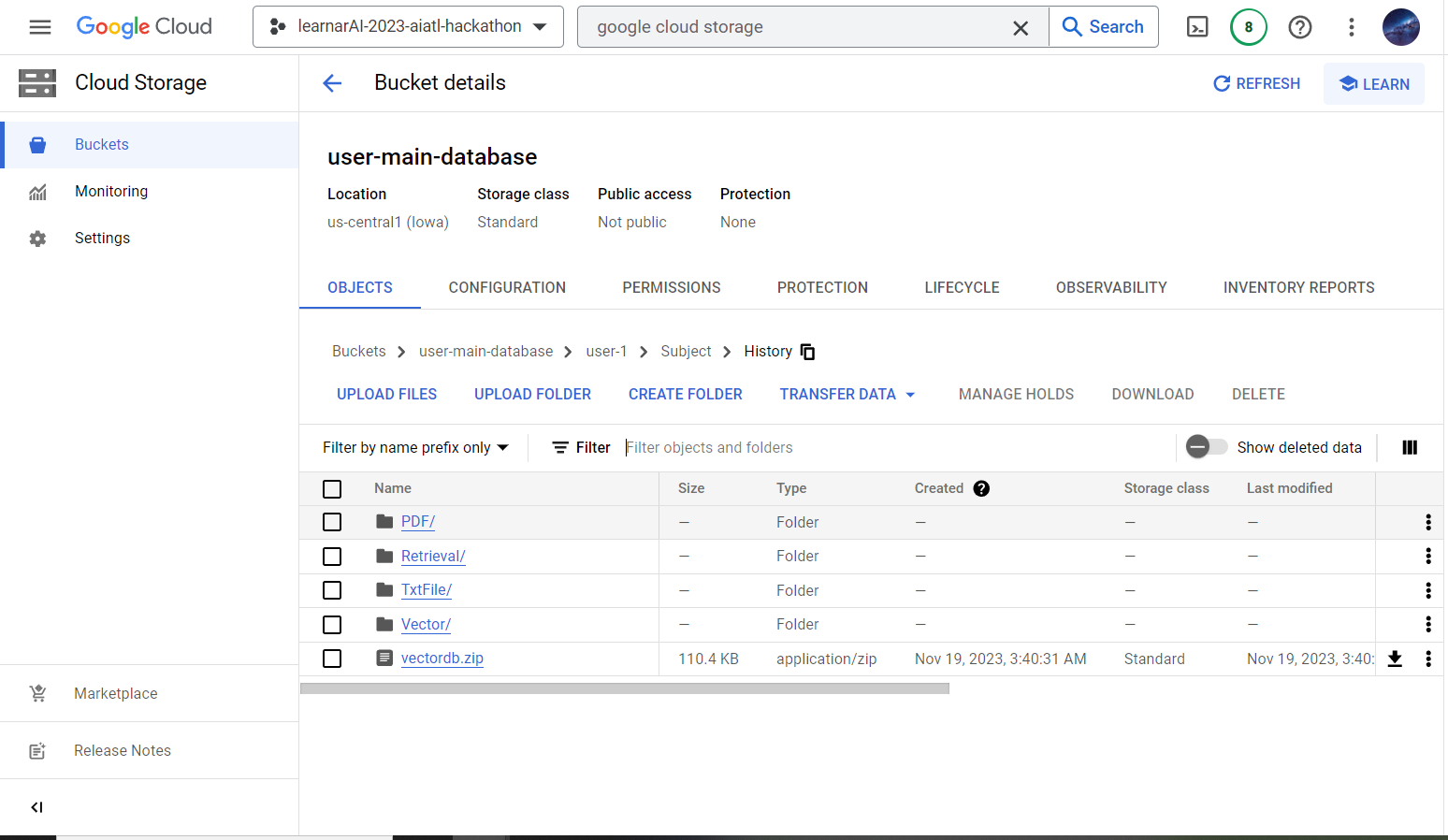Open the project selector learnarAI-2023-aiatl-hackathon
Screen dimensions: 1448x840
point(408,27)
